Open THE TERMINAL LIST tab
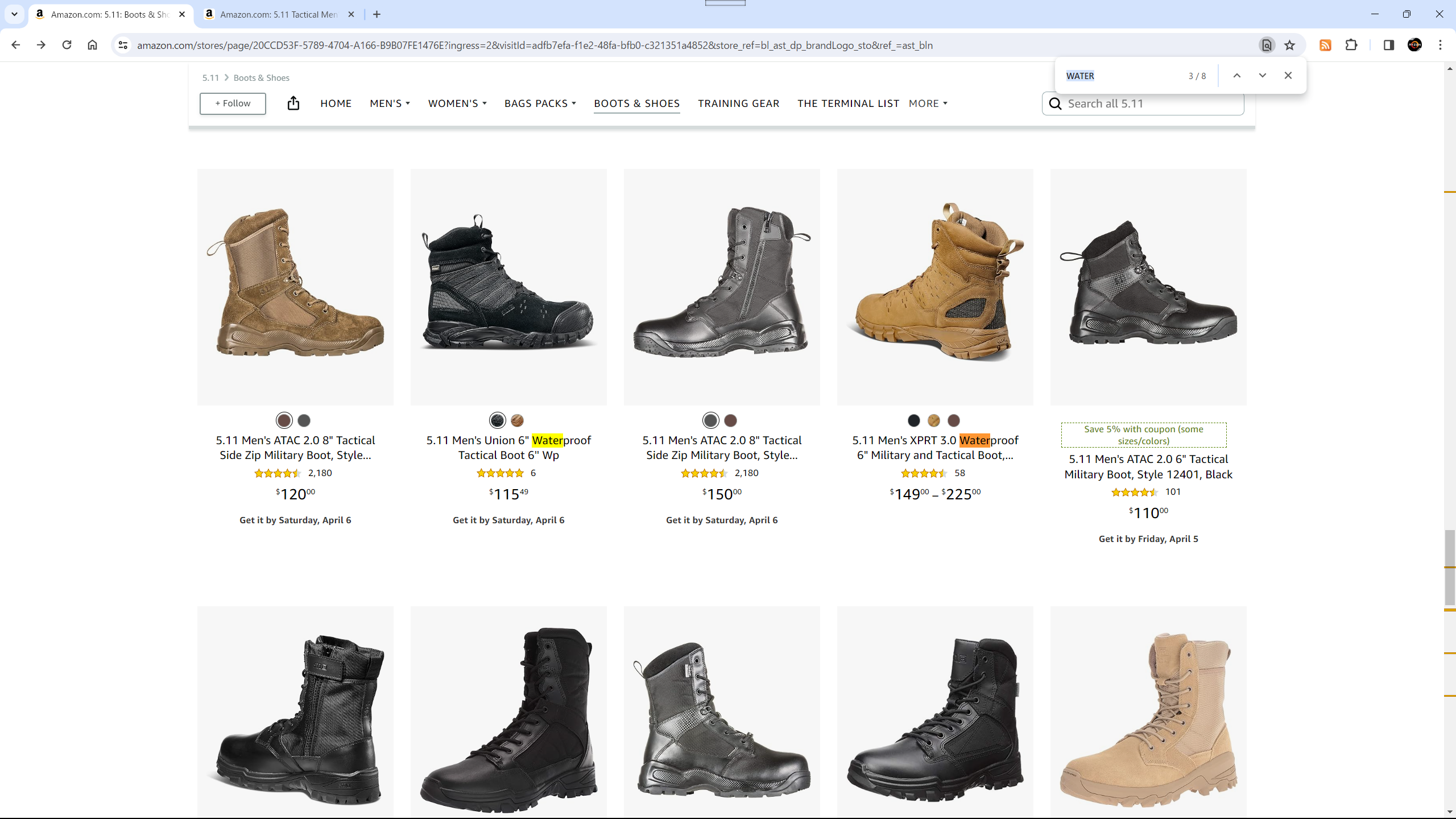This screenshot has width=1456, height=819. (848, 104)
